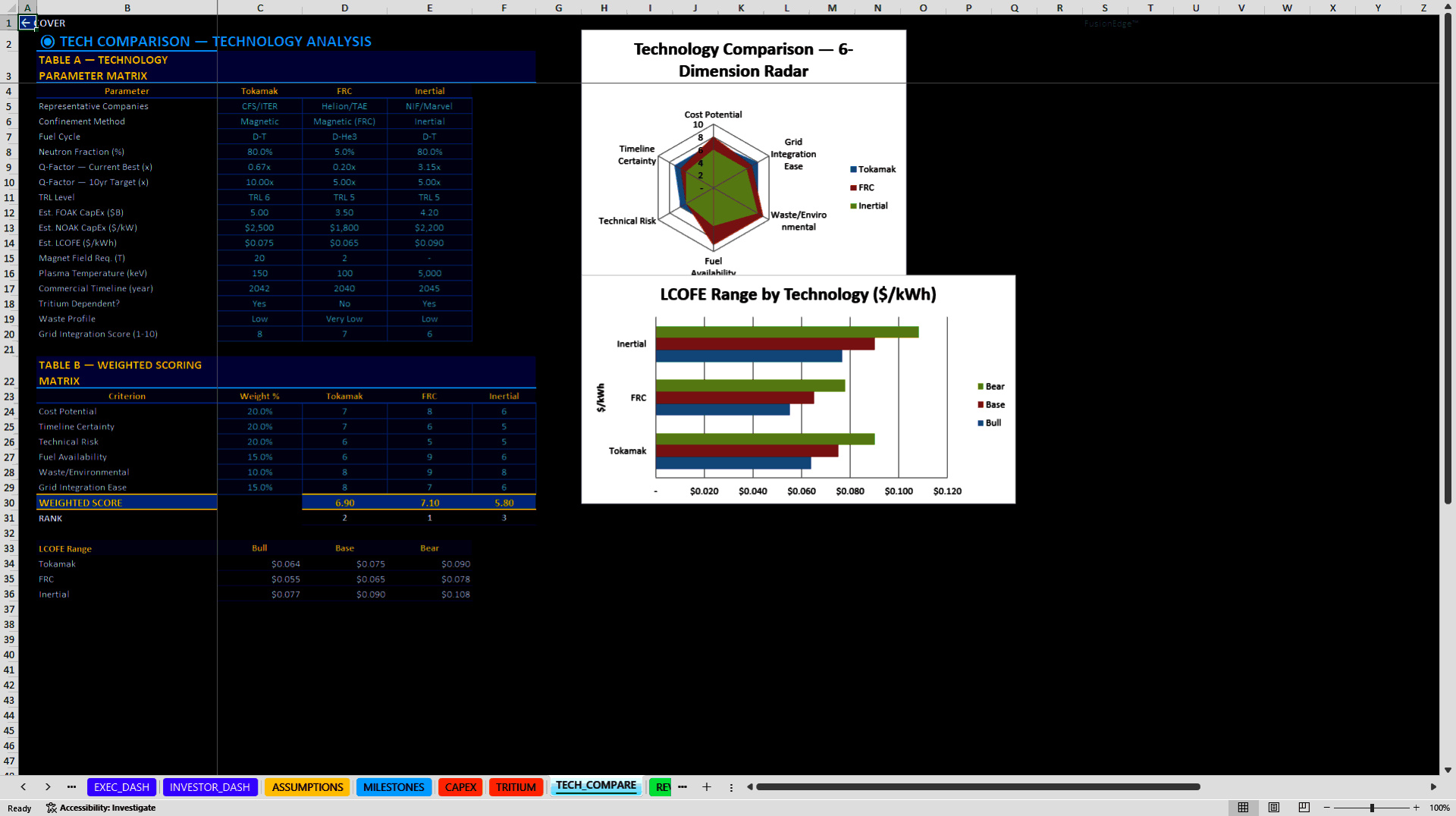Screen dimensions: 1456x816
Task: Select the RANK label cell
Action: pos(127,519)
